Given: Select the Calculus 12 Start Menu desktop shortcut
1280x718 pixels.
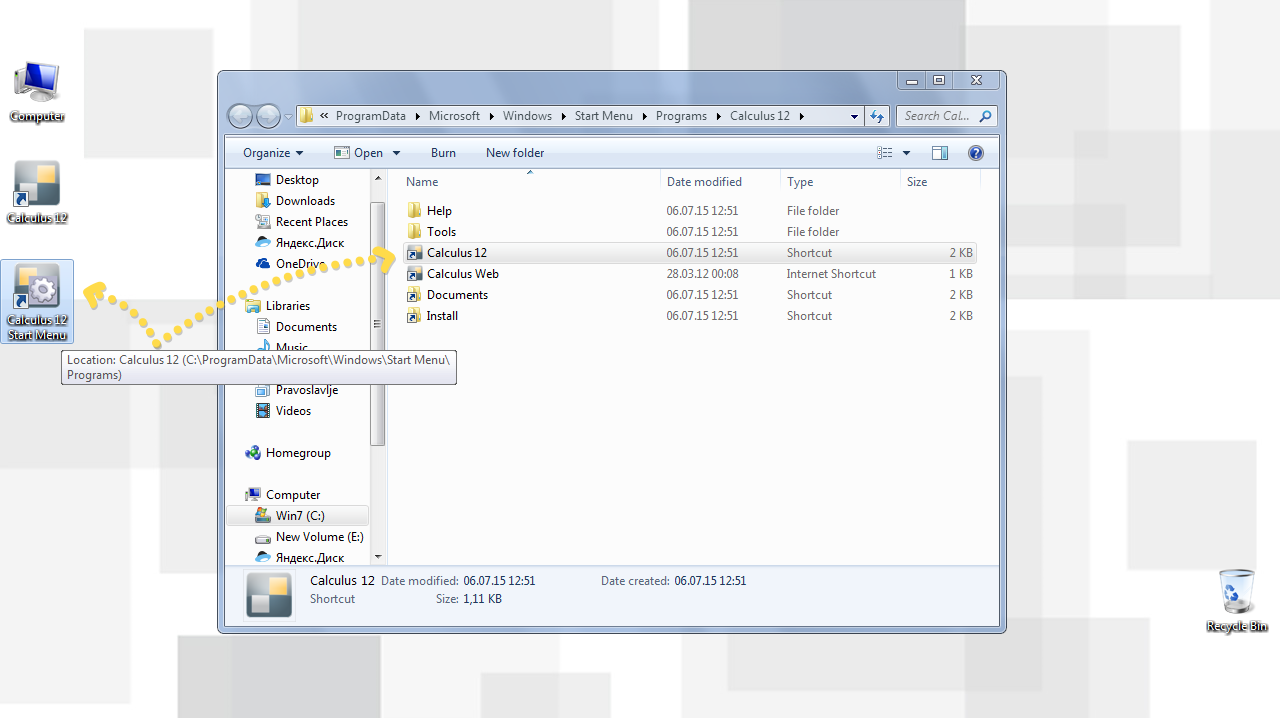Looking at the screenshot, I should point(37,301).
